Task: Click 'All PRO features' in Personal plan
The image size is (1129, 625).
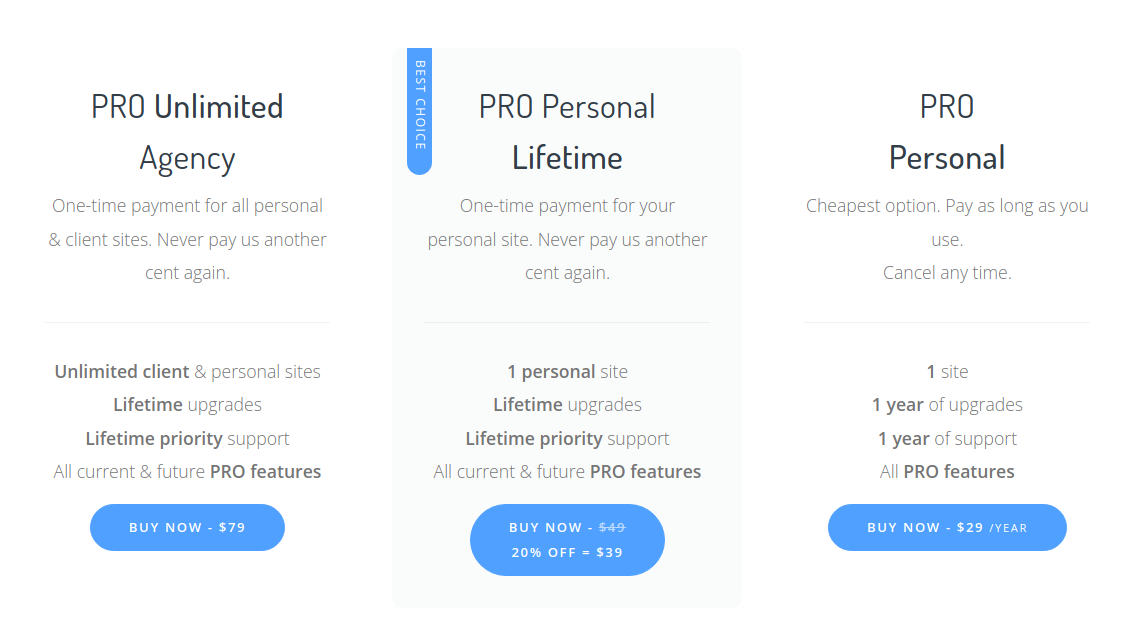Action: pos(947,472)
